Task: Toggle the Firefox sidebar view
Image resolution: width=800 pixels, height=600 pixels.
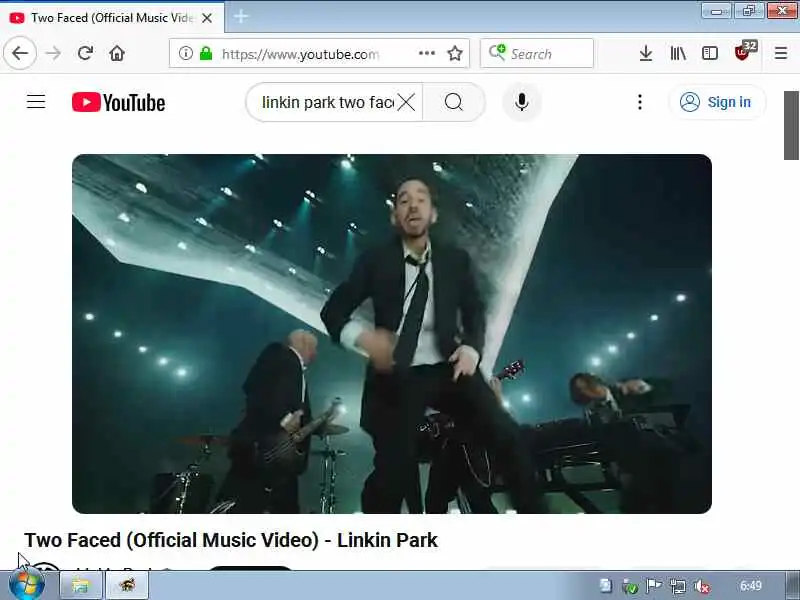Action: 710,53
